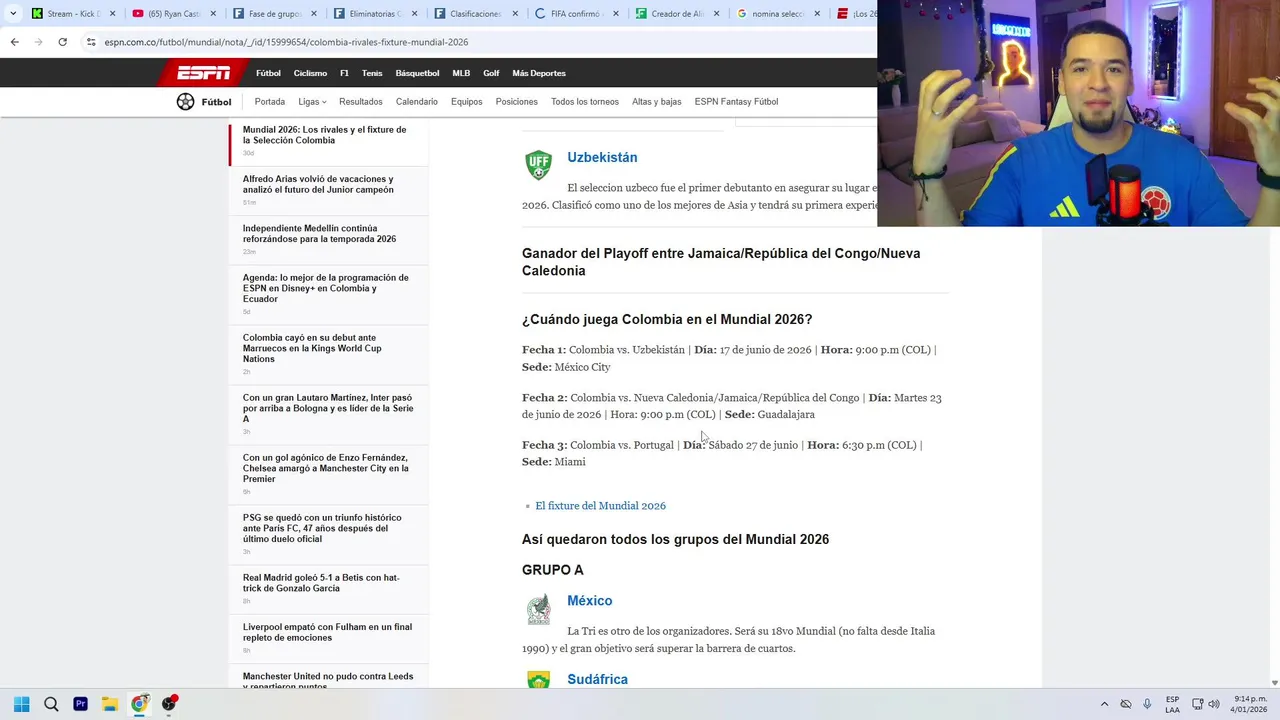Open ESPN Fantasy Fútbol link
This screenshot has width=1280, height=720.
pyautogui.click(x=736, y=102)
